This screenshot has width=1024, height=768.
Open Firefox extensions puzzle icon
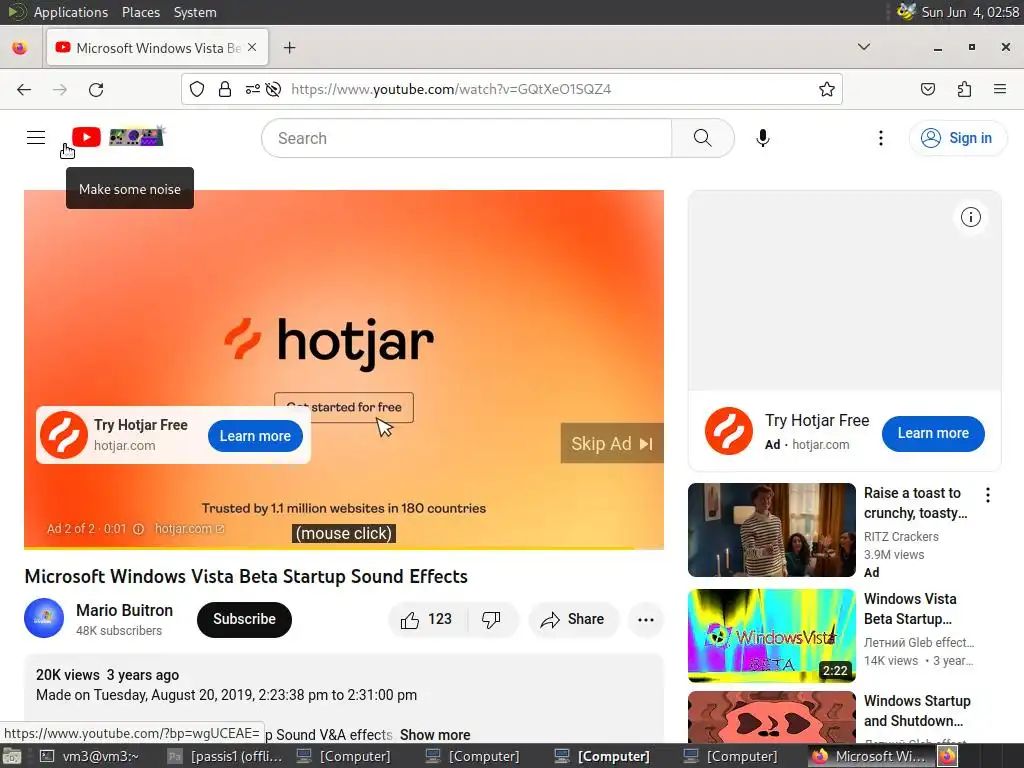[964, 89]
